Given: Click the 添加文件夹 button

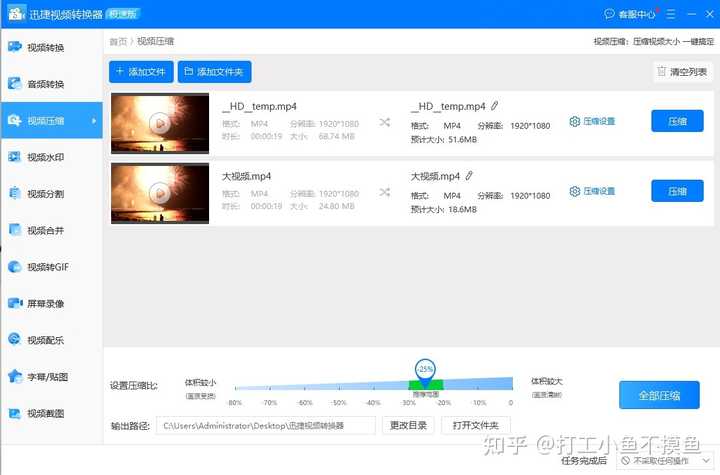Looking at the screenshot, I should pyautogui.click(x=214, y=72).
